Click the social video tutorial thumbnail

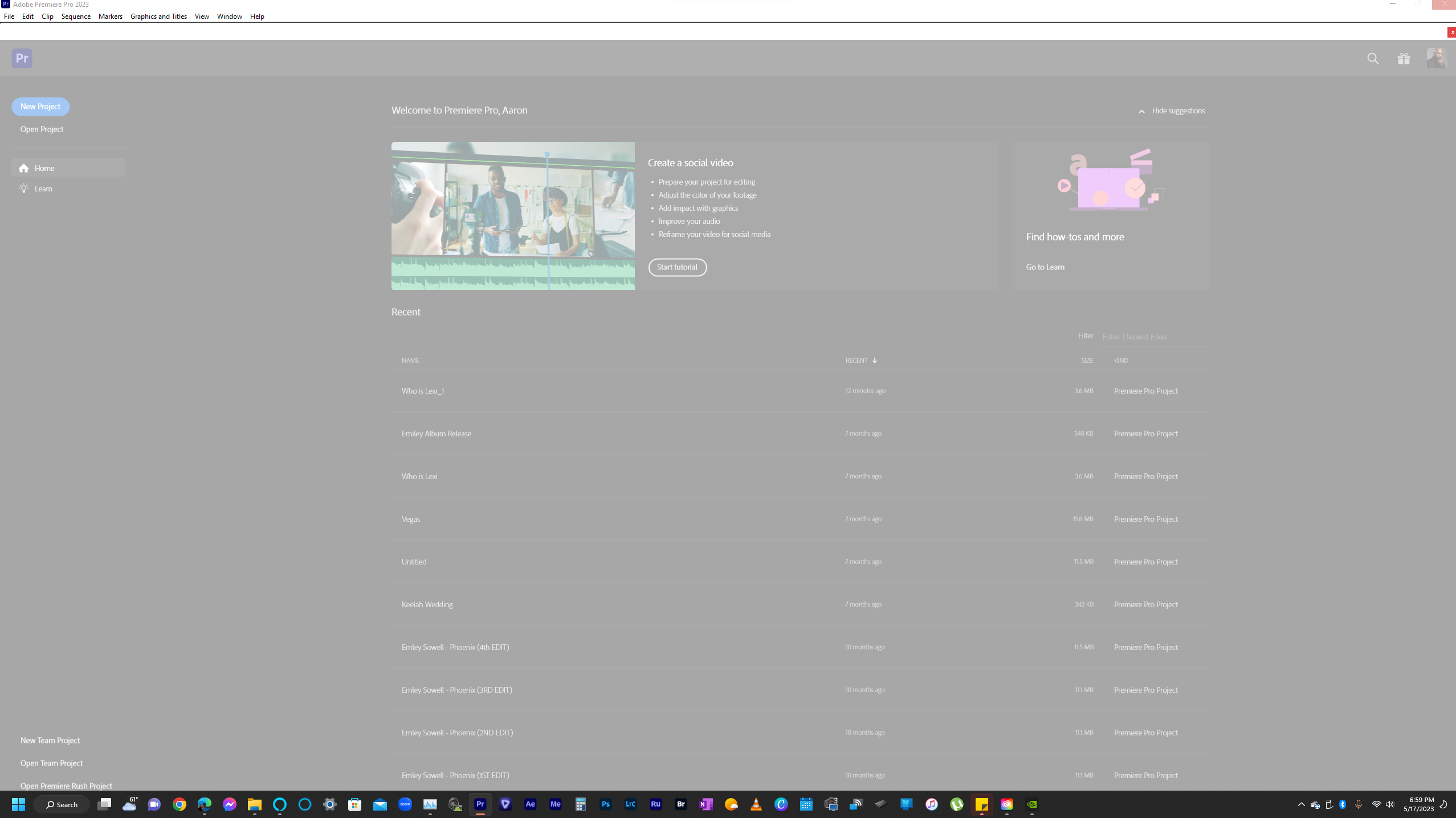[x=513, y=216]
